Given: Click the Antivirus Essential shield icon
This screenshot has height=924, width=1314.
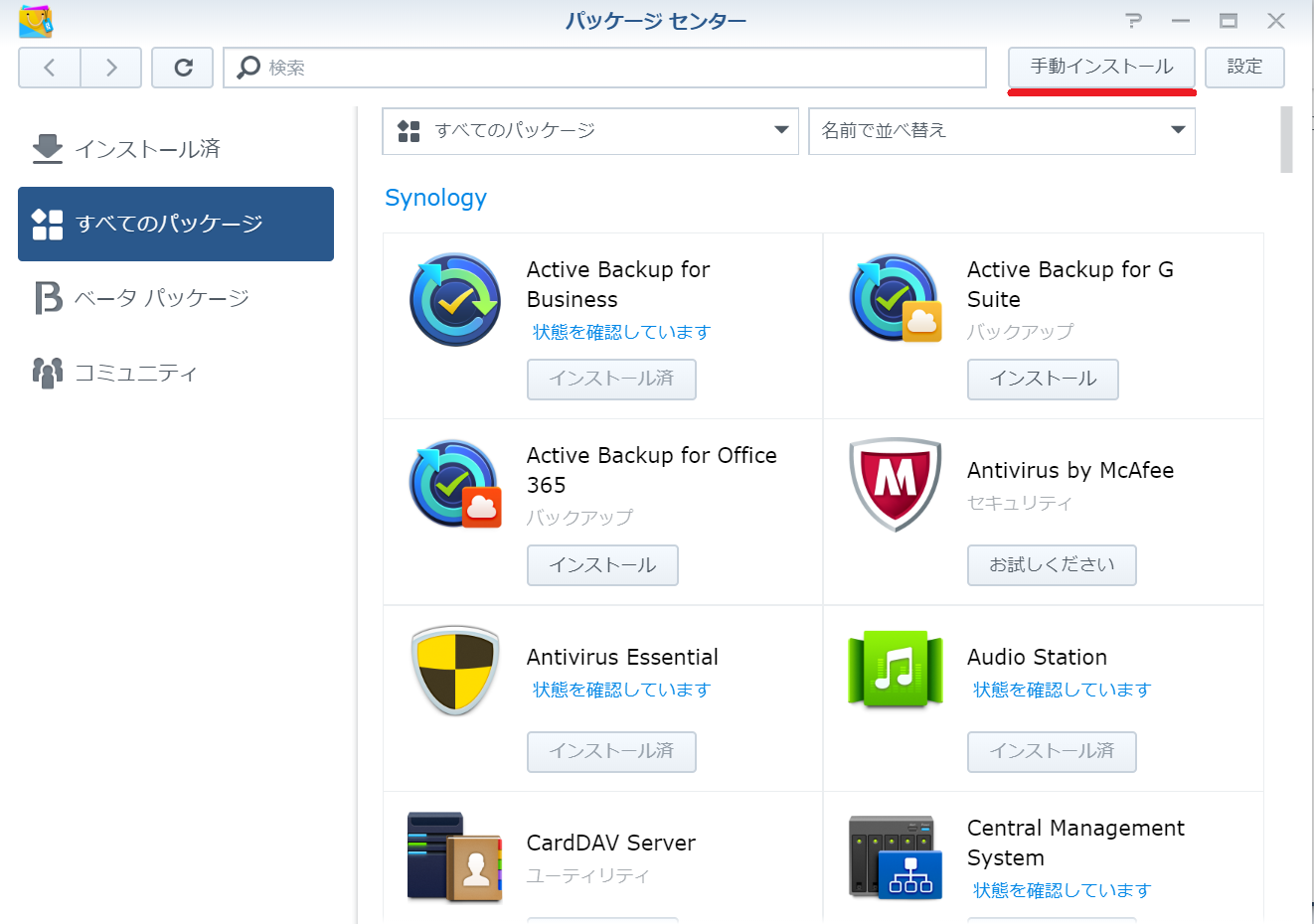Looking at the screenshot, I should (x=455, y=671).
